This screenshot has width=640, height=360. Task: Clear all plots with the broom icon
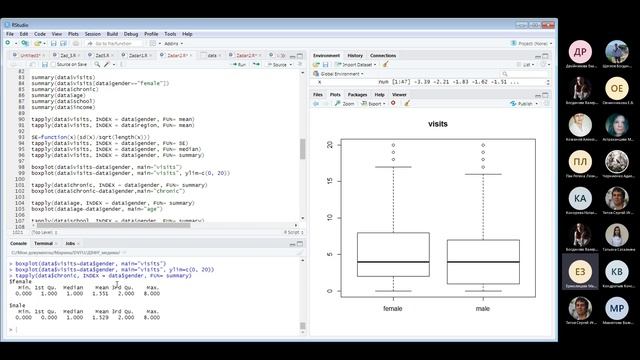[407, 103]
